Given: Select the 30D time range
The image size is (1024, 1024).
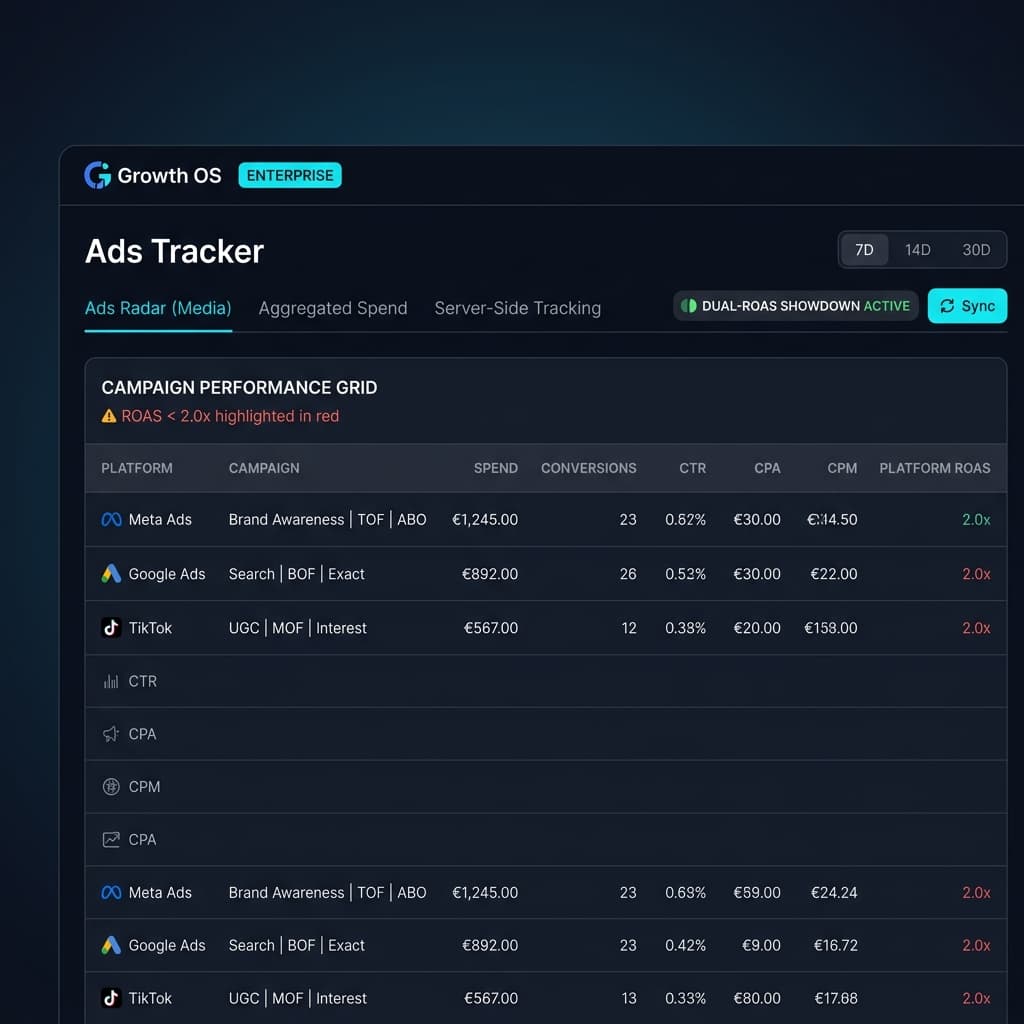Looking at the screenshot, I should pos(976,249).
